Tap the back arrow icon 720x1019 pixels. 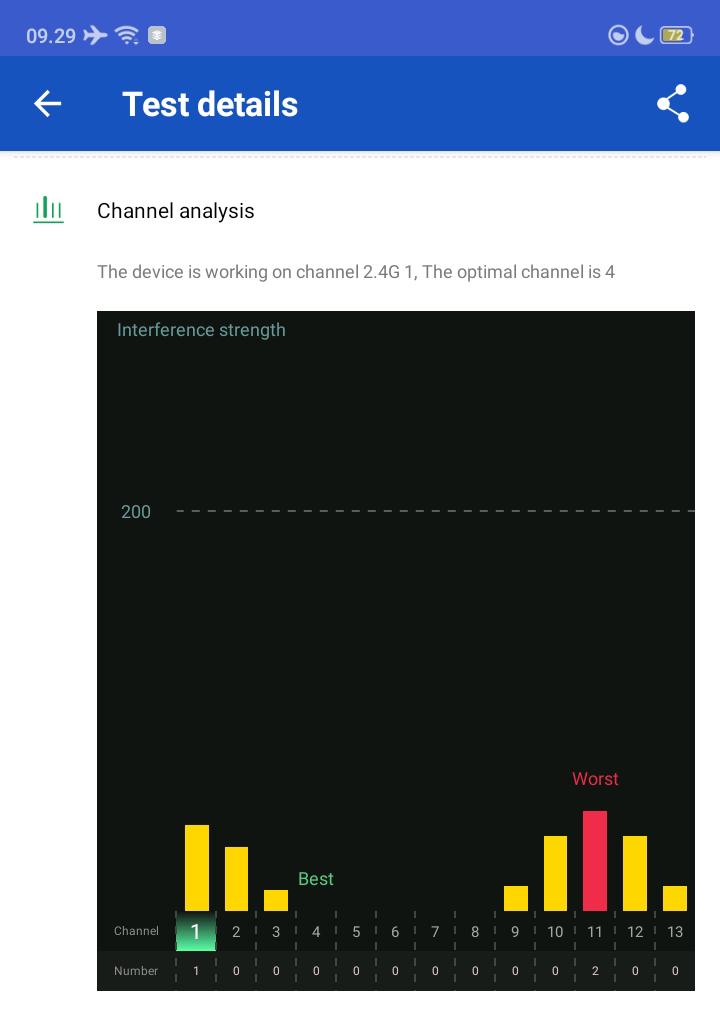(x=48, y=104)
